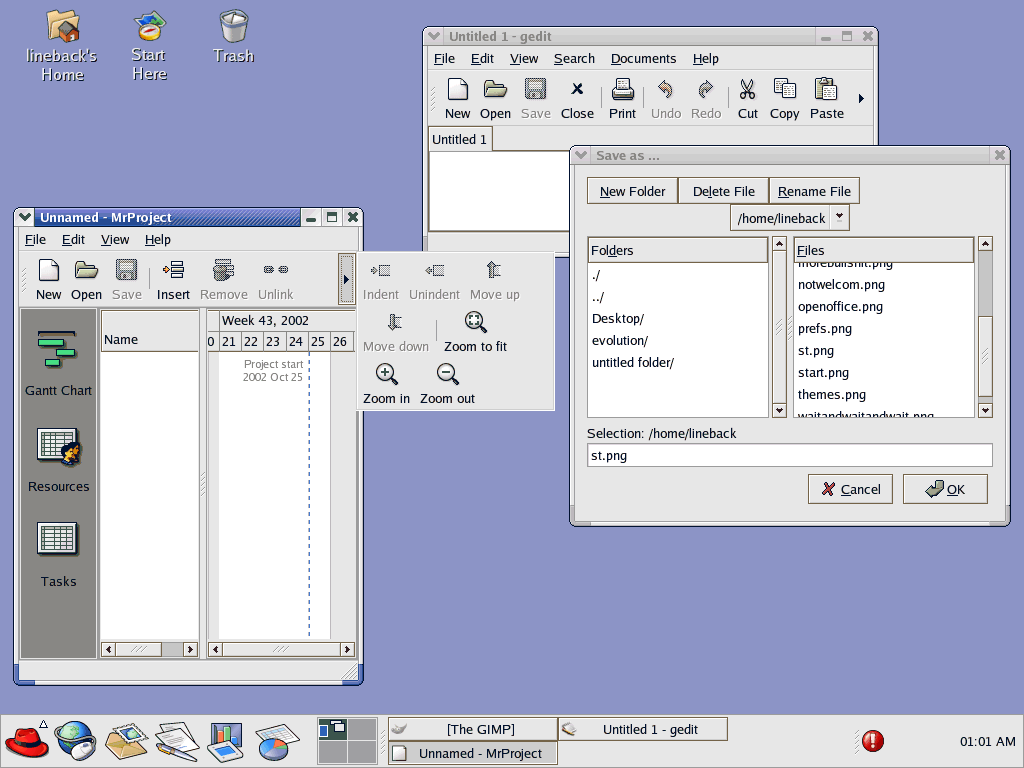Launch web browser globe icon in panel
This screenshot has width=1024, height=768.
point(76,741)
